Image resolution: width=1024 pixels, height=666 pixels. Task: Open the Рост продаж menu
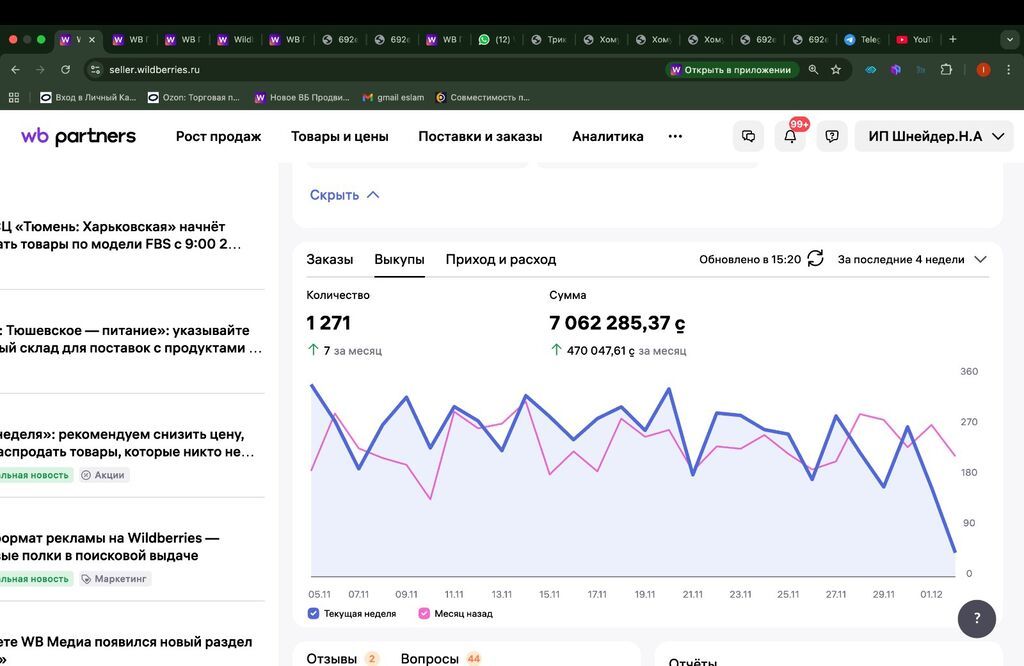pos(218,136)
